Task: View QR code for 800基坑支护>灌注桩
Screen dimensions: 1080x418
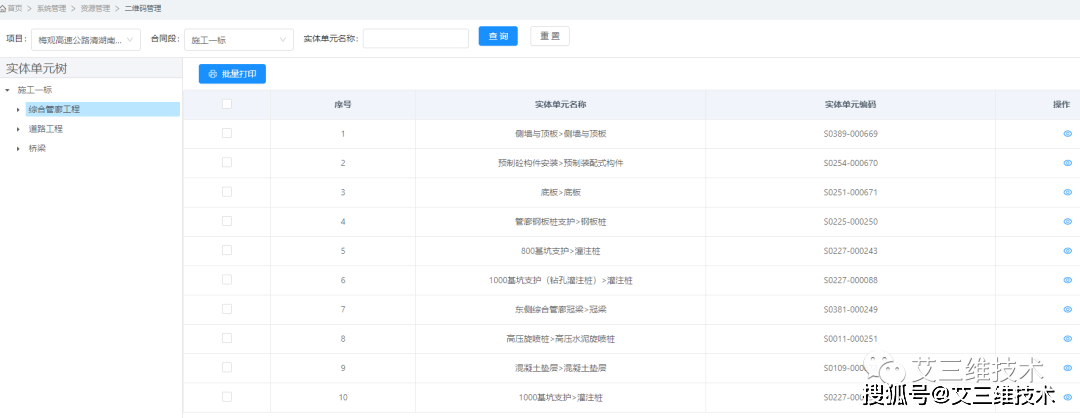Action: [x=1068, y=251]
